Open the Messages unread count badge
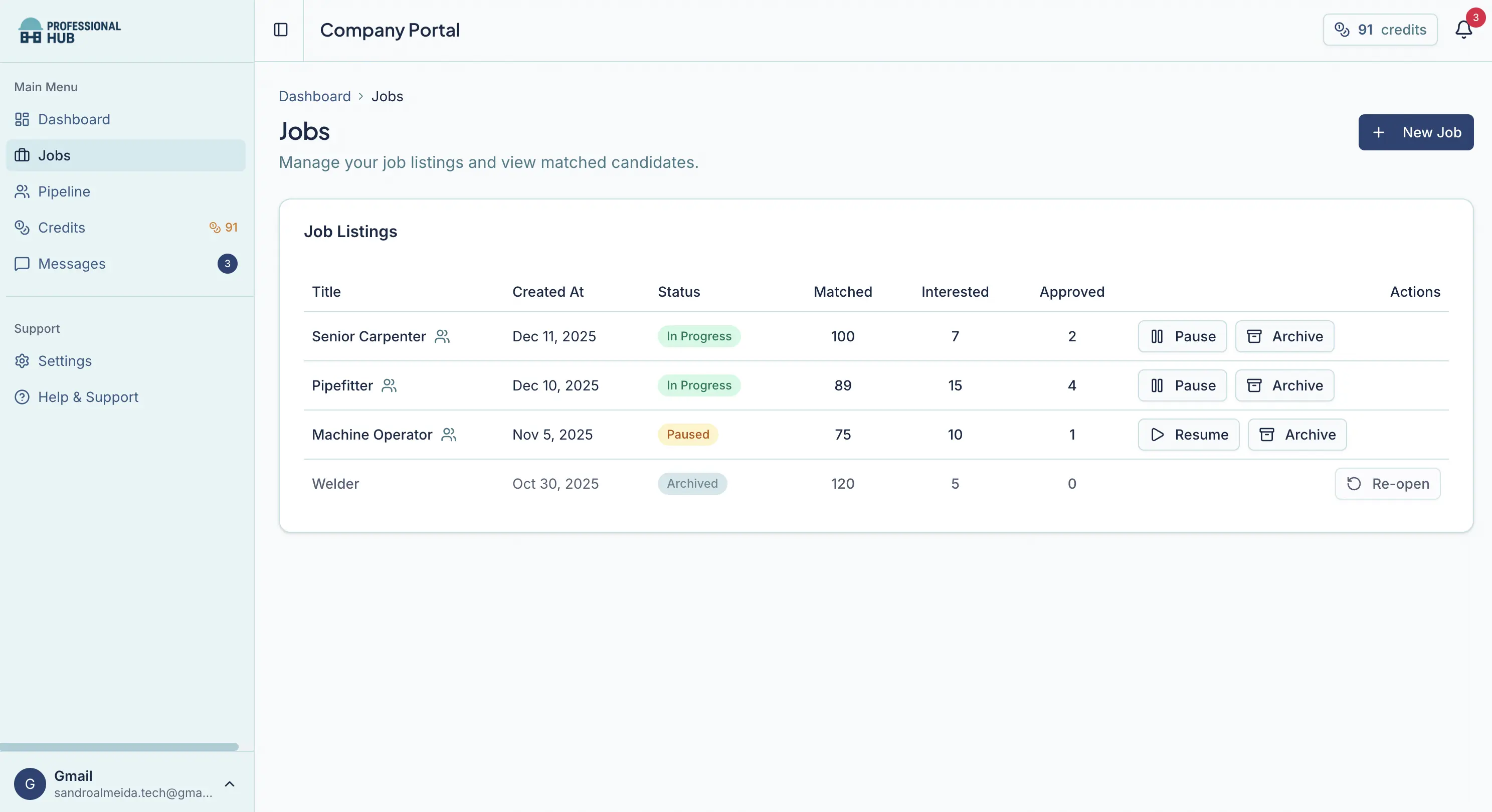Screen dimensions: 1492x812 [227, 264]
